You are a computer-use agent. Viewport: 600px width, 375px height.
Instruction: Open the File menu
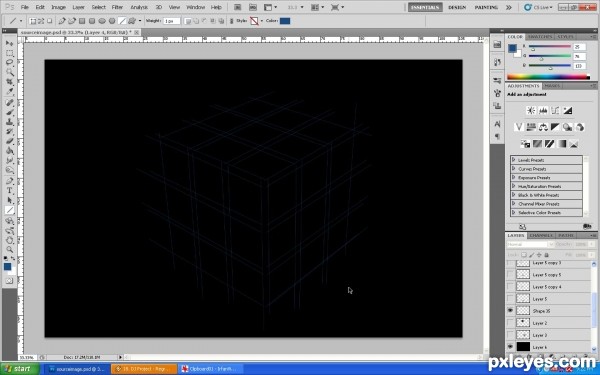pos(24,7)
